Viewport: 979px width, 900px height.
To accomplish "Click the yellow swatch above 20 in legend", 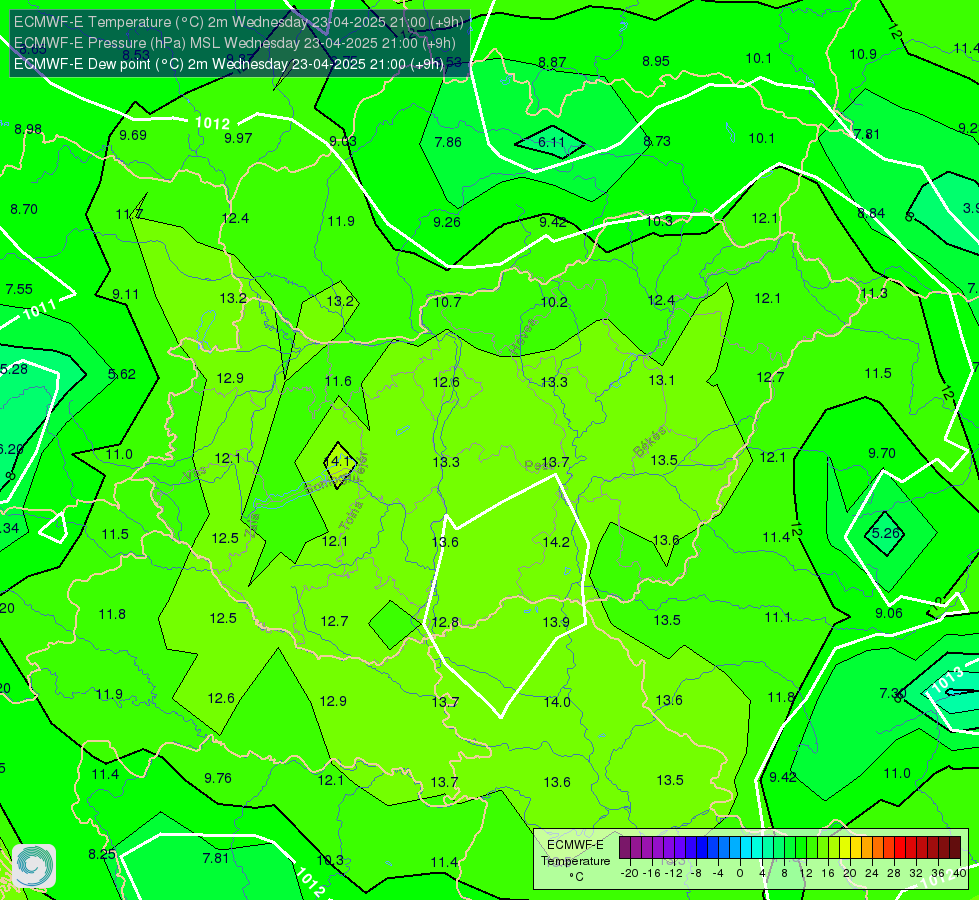I will pyautogui.click(x=845, y=848).
